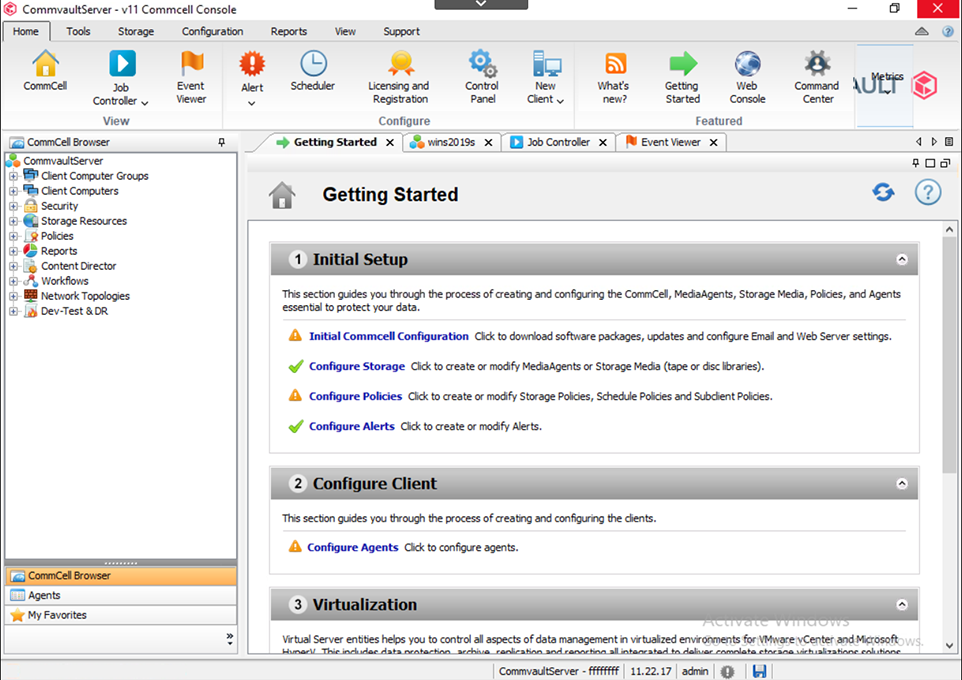Open the Configure Policies link
The image size is (962, 680).
click(x=355, y=396)
